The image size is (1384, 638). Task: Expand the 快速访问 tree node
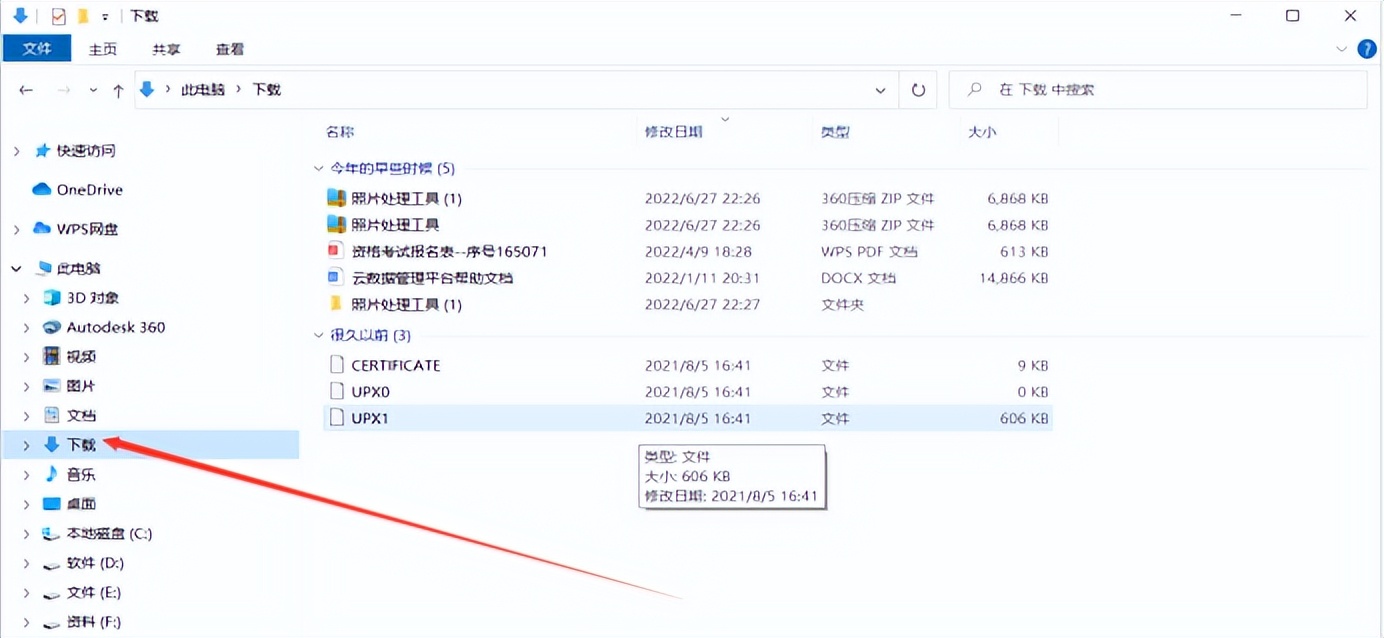coord(17,150)
